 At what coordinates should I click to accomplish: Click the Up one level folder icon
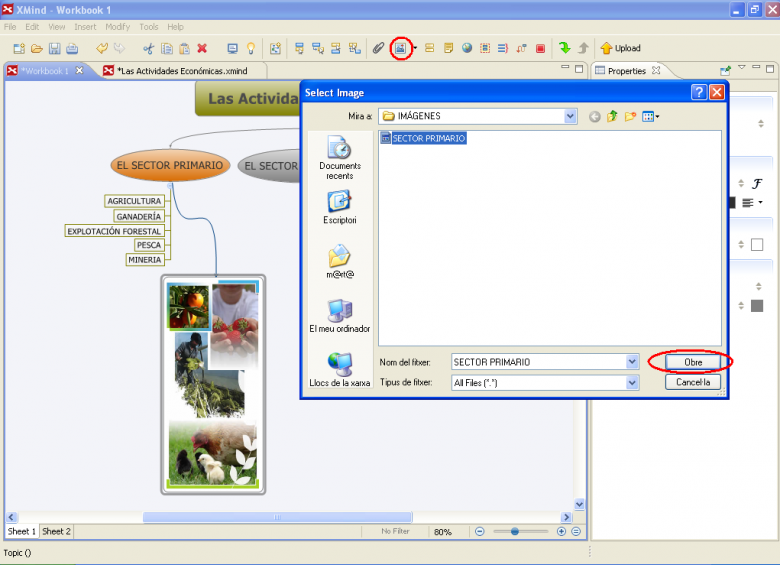pos(612,117)
